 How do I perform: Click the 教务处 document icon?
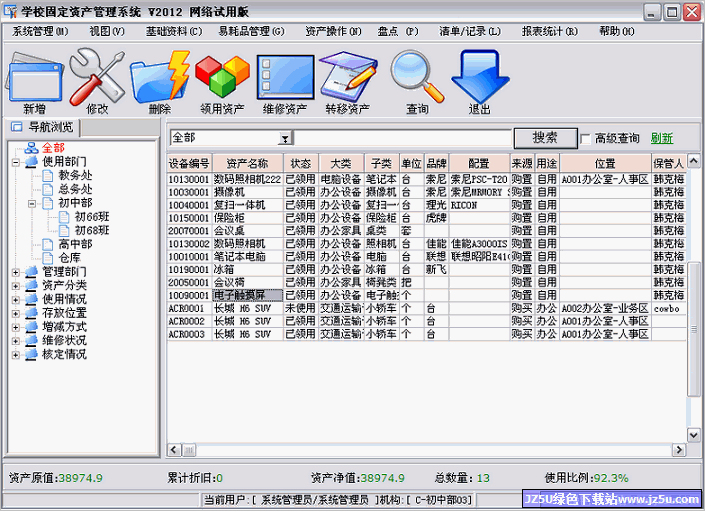(x=48, y=175)
